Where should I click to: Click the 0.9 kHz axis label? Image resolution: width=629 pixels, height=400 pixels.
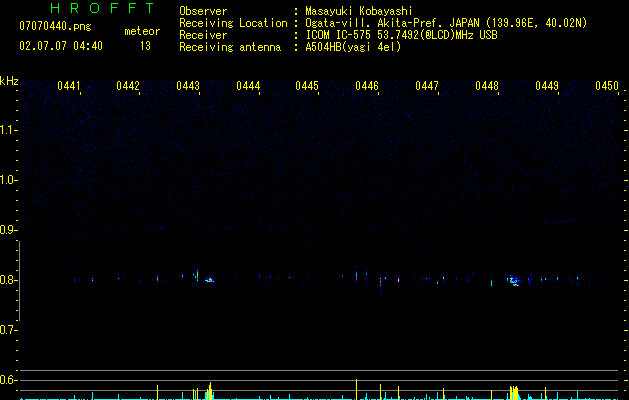8,230
